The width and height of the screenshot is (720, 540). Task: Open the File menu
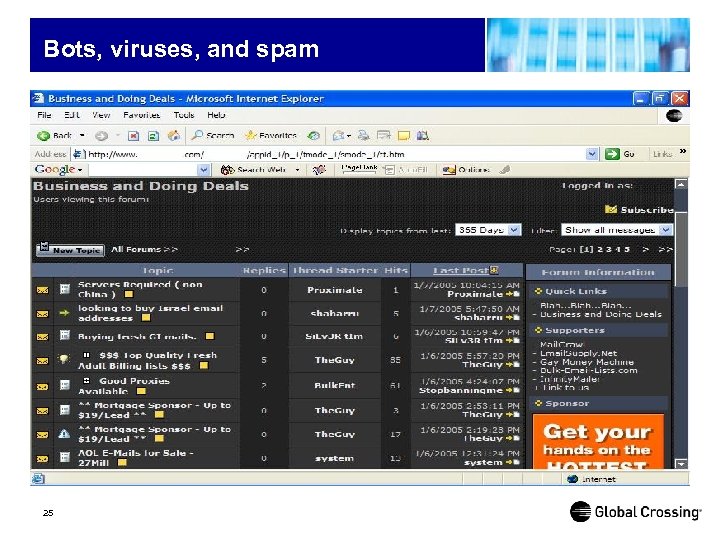click(44, 115)
